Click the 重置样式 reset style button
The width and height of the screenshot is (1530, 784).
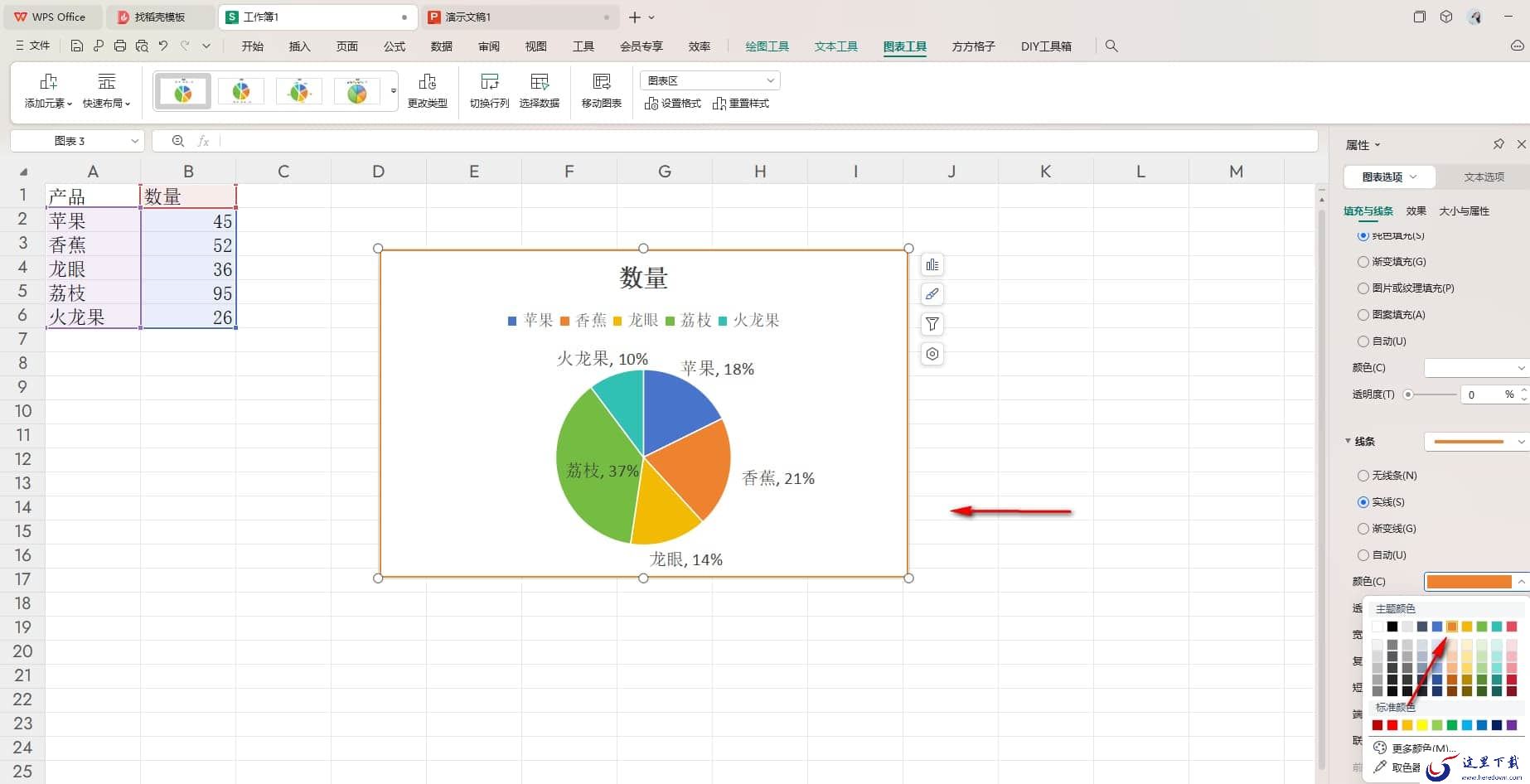pos(741,104)
